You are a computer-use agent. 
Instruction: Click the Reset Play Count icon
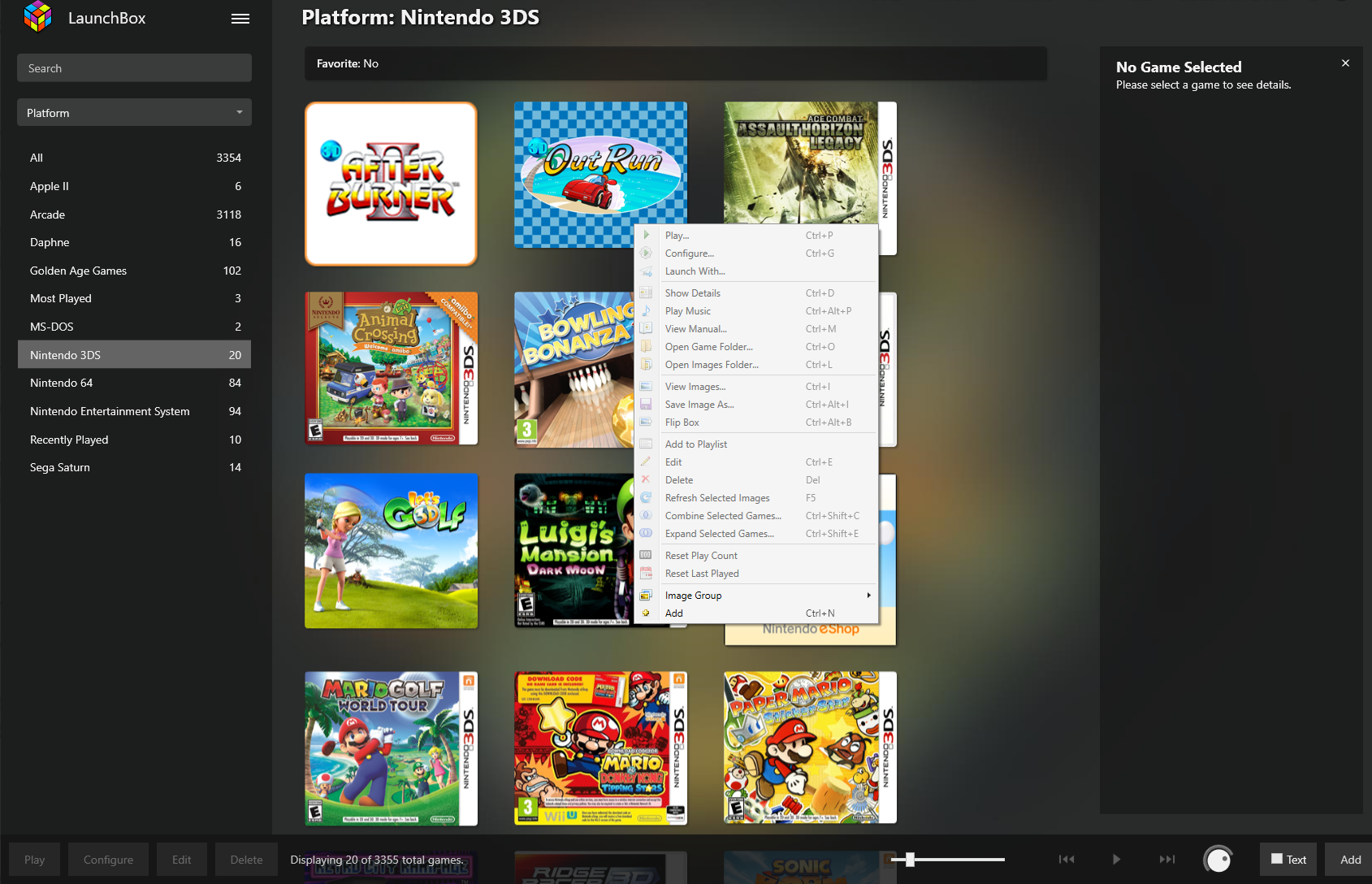click(x=647, y=555)
